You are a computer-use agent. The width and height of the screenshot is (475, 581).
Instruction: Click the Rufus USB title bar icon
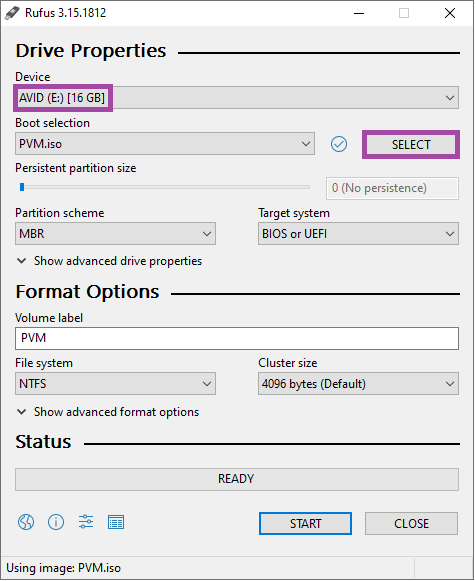[12, 13]
